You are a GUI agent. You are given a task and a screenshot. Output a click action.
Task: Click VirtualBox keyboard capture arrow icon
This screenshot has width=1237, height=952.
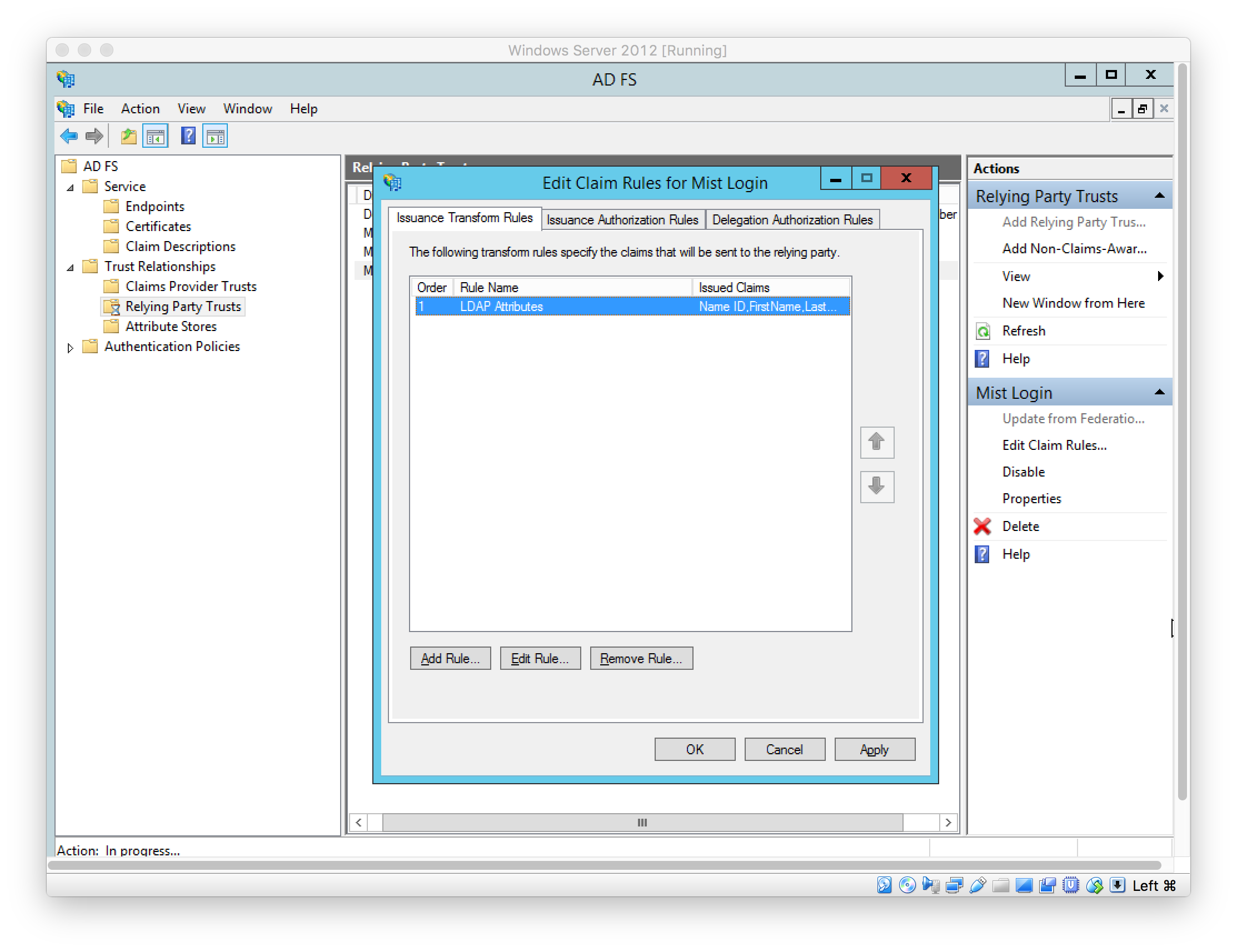coord(1118,885)
